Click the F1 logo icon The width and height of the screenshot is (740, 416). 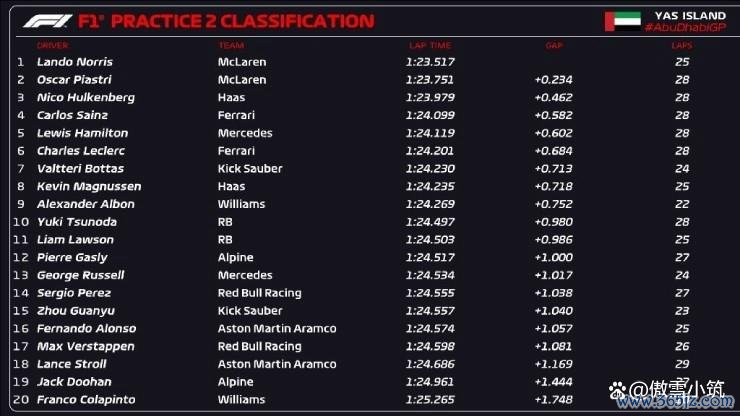pyautogui.click(x=48, y=21)
